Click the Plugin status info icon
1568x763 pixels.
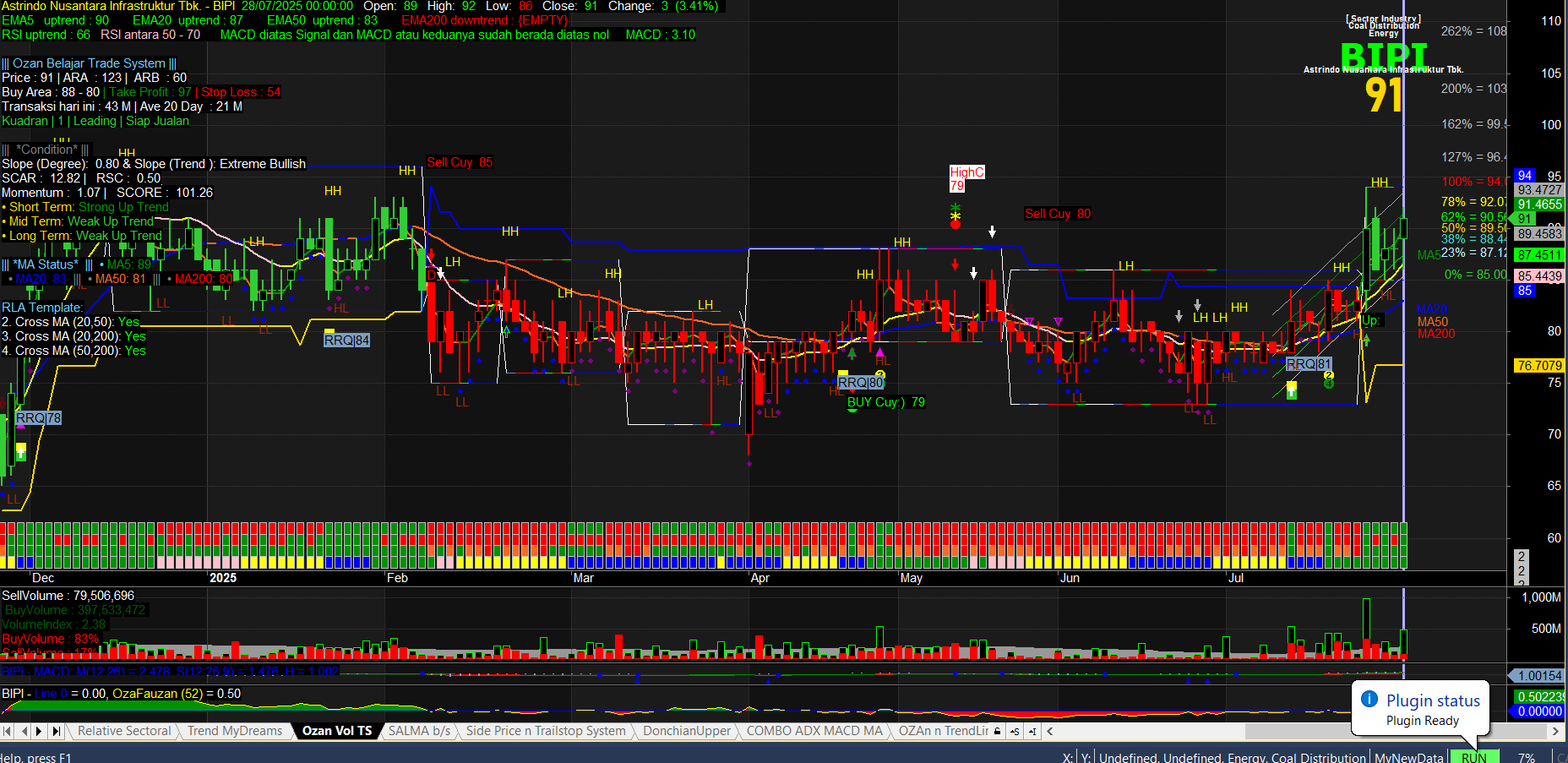tap(1369, 700)
